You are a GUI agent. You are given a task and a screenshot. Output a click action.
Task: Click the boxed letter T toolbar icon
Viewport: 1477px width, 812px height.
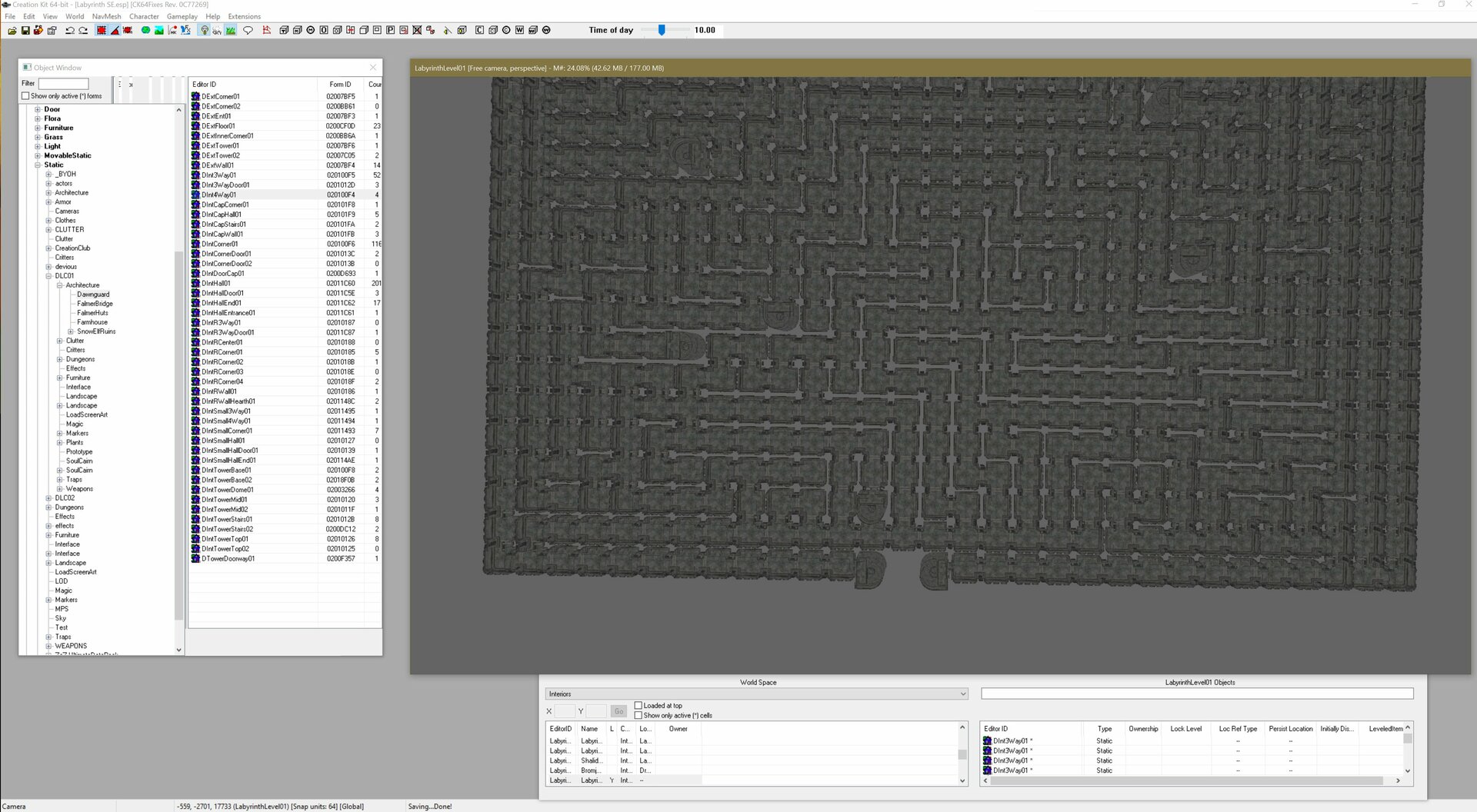pos(284,30)
